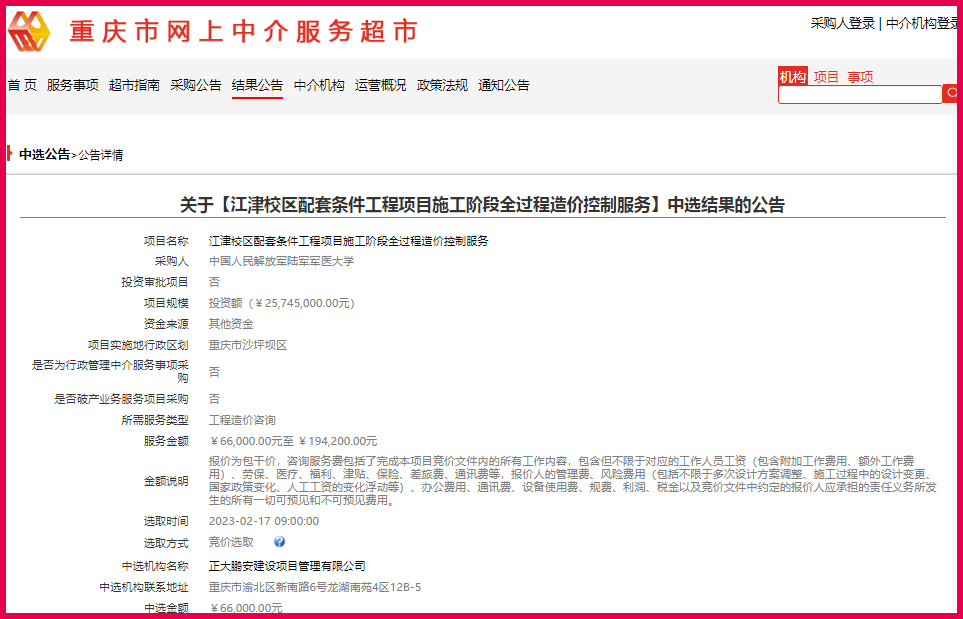Open the 政策法规 menu item
The height and width of the screenshot is (619, 963).
[442, 85]
